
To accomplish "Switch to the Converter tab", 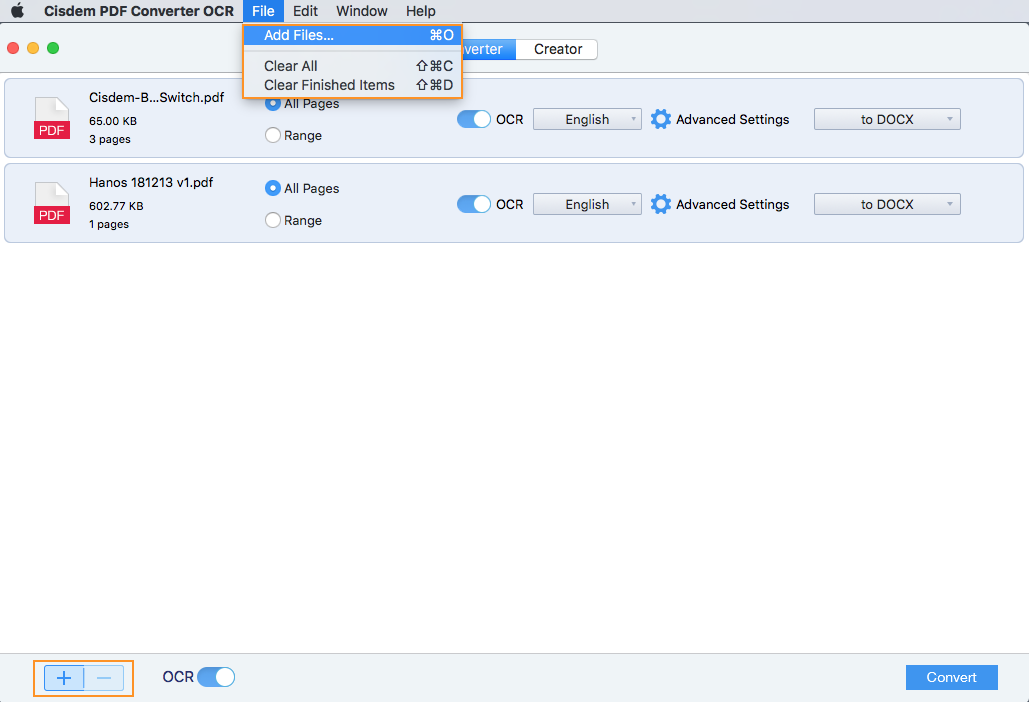I will pyautogui.click(x=489, y=49).
